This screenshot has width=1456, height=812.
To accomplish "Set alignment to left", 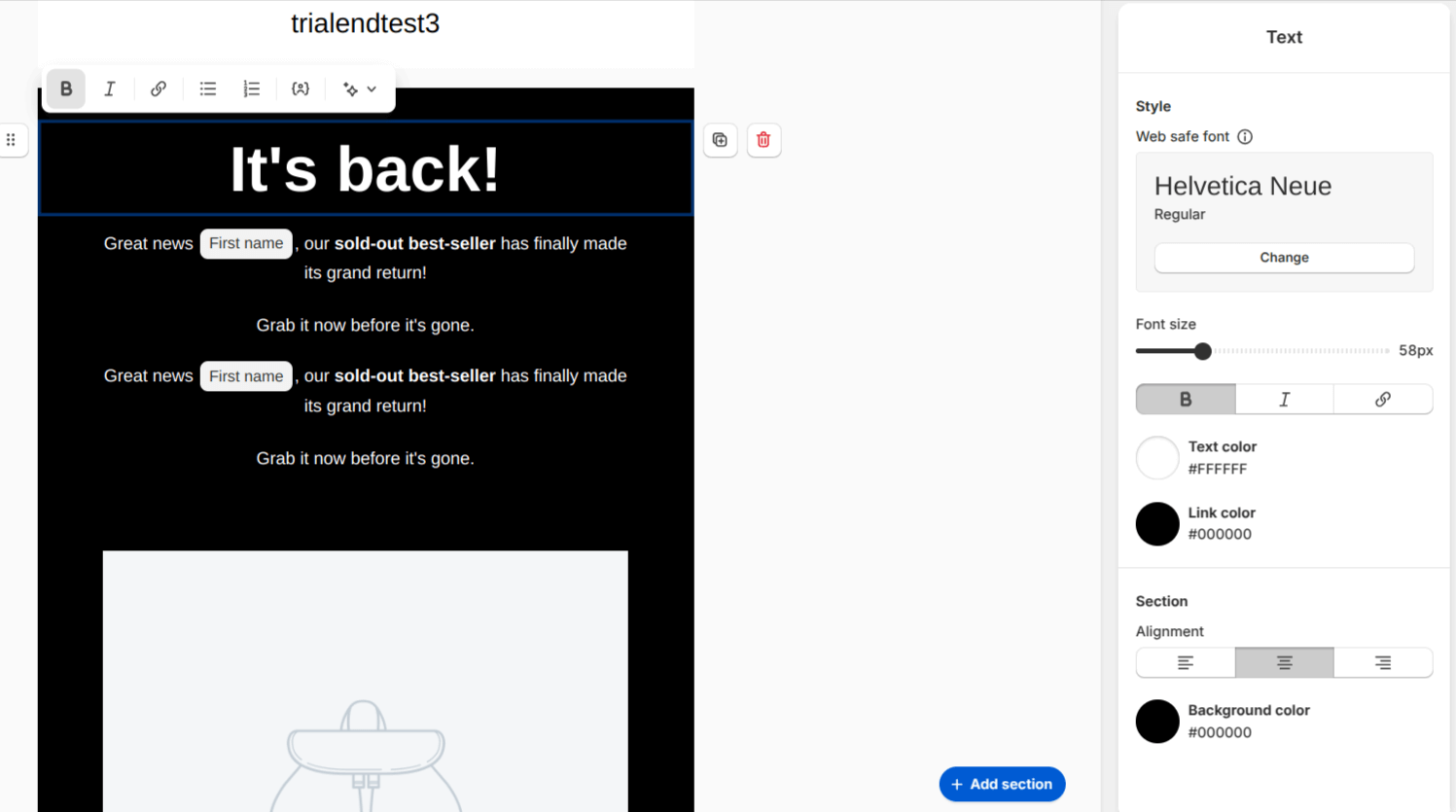I will [x=1185, y=663].
